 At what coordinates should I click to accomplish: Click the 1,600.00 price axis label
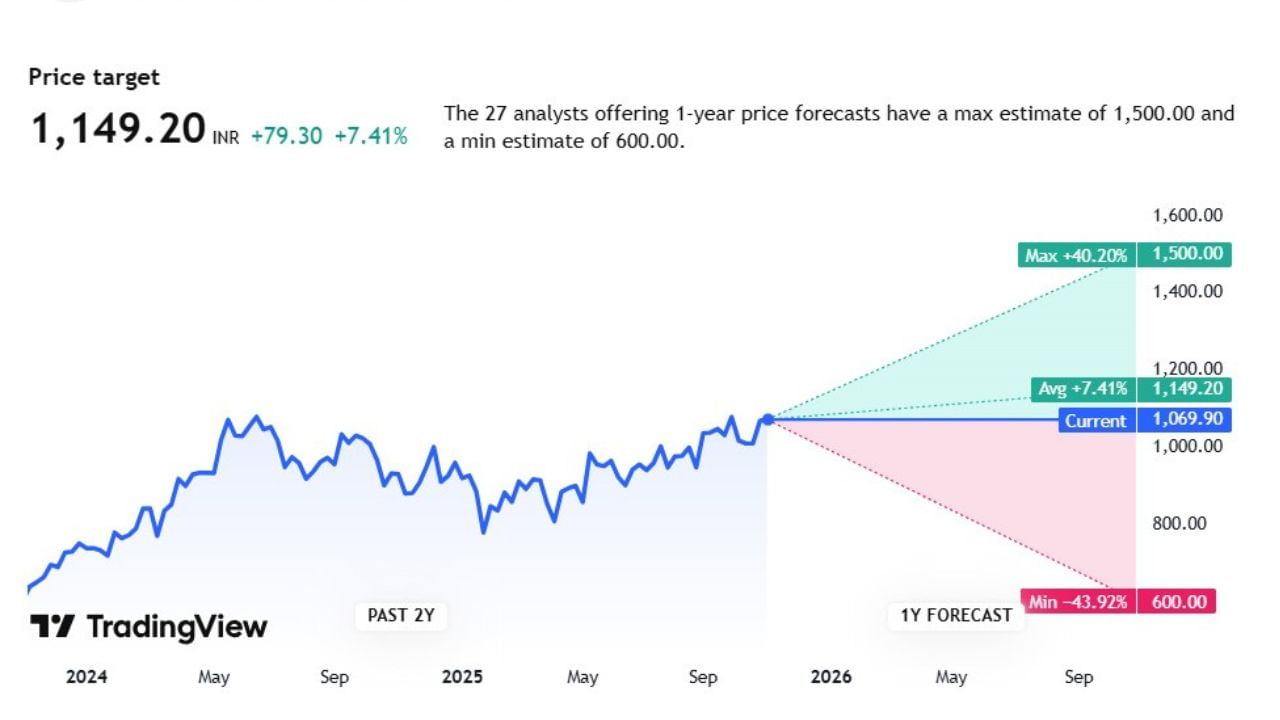click(x=1187, y=215)
